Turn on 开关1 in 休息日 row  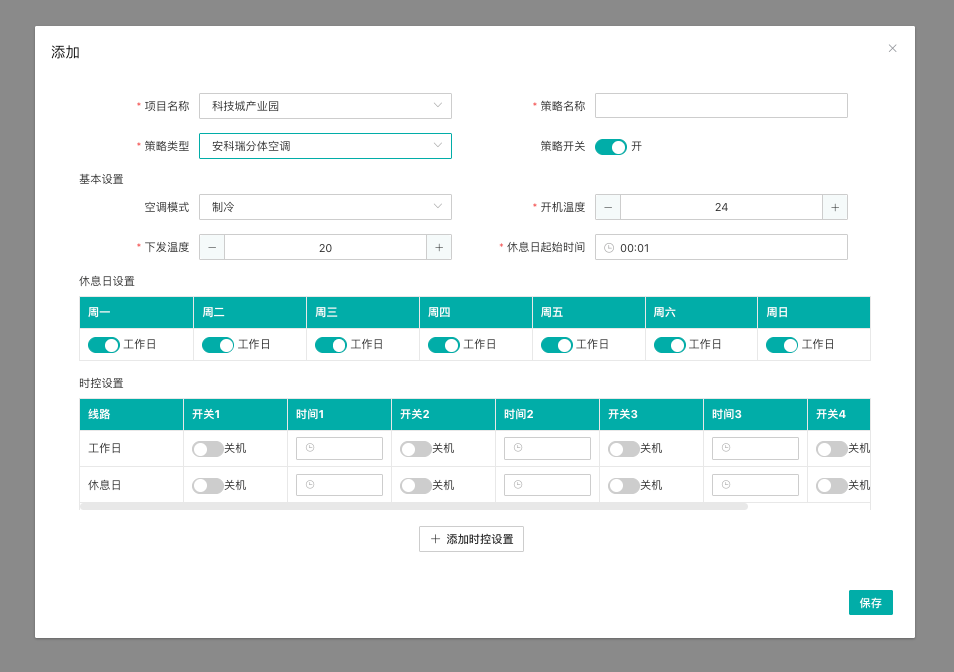[207, 485]
